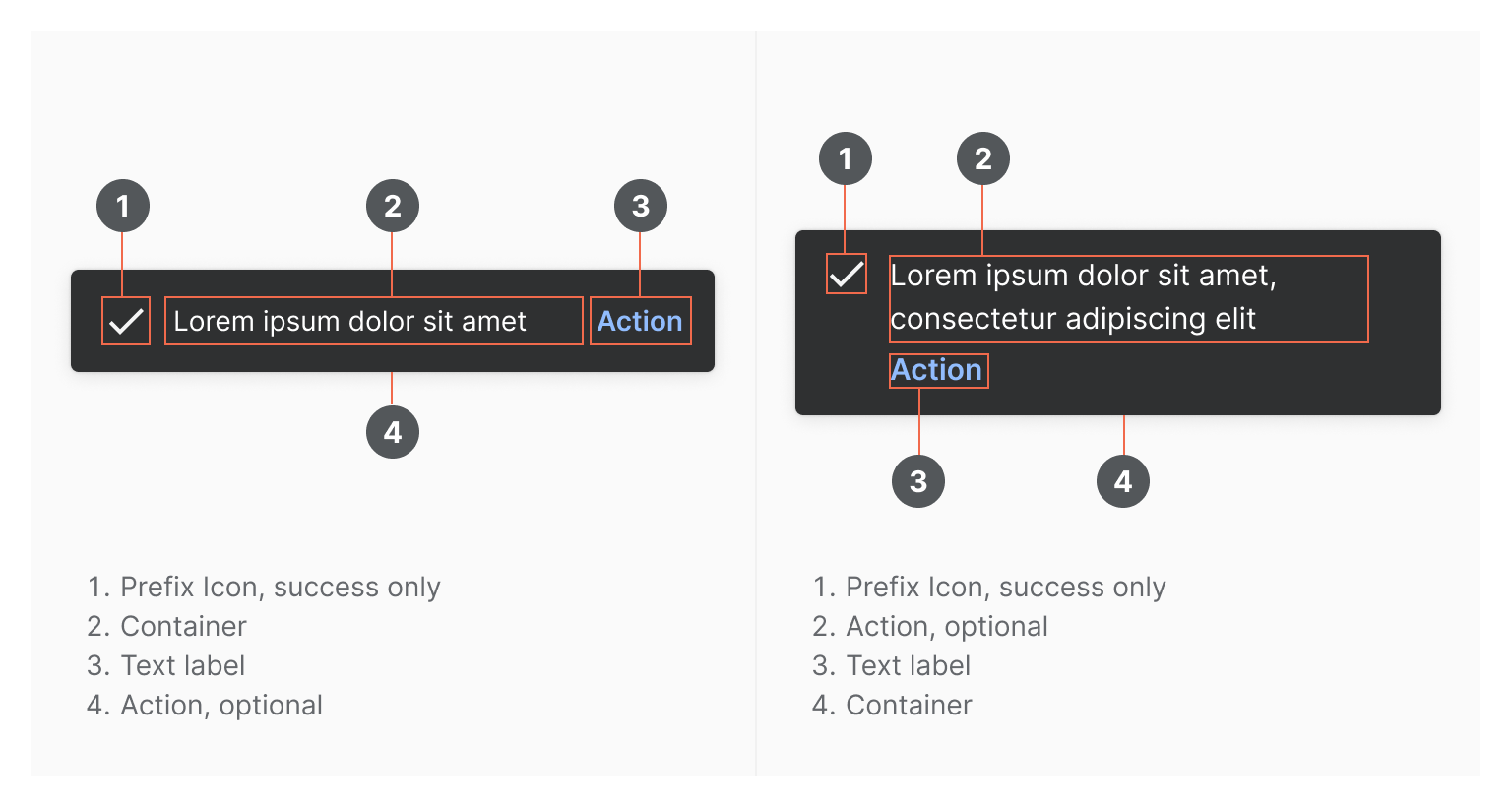The width and height of the screenshot is (1512, 807).
Task: Click the 'Lorem ipsum dolor sit amet' label in the left toast
Action: pos(350,321)
